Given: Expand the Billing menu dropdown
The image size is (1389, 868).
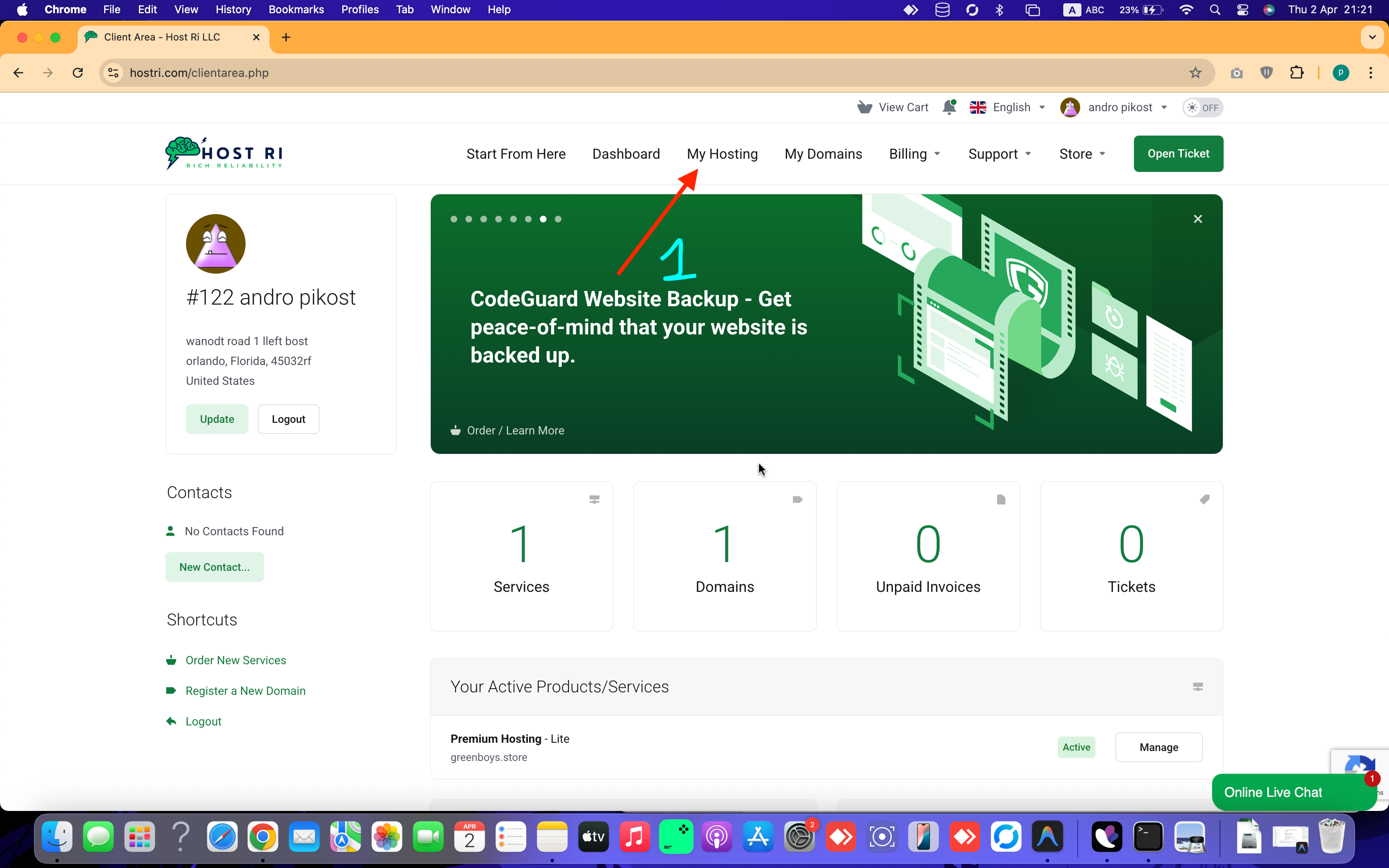Looking at the screenshot, I should coord(914,154).
